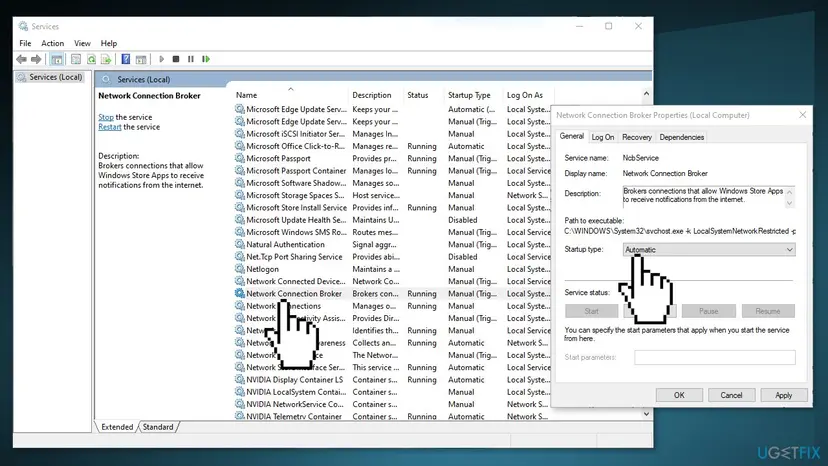The height and width of the screenshot is (466, 828).
Task: Select the NVIDIA LocalSystem Contai... row
Action: [392, 392]
